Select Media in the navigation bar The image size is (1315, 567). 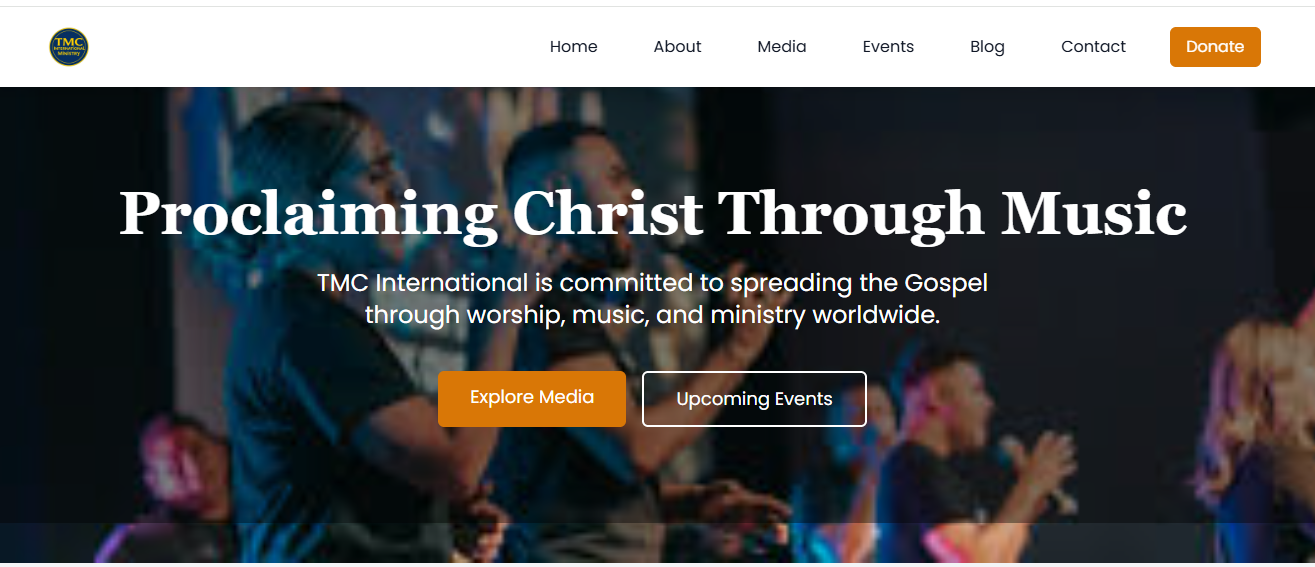[x=782, y=47]
